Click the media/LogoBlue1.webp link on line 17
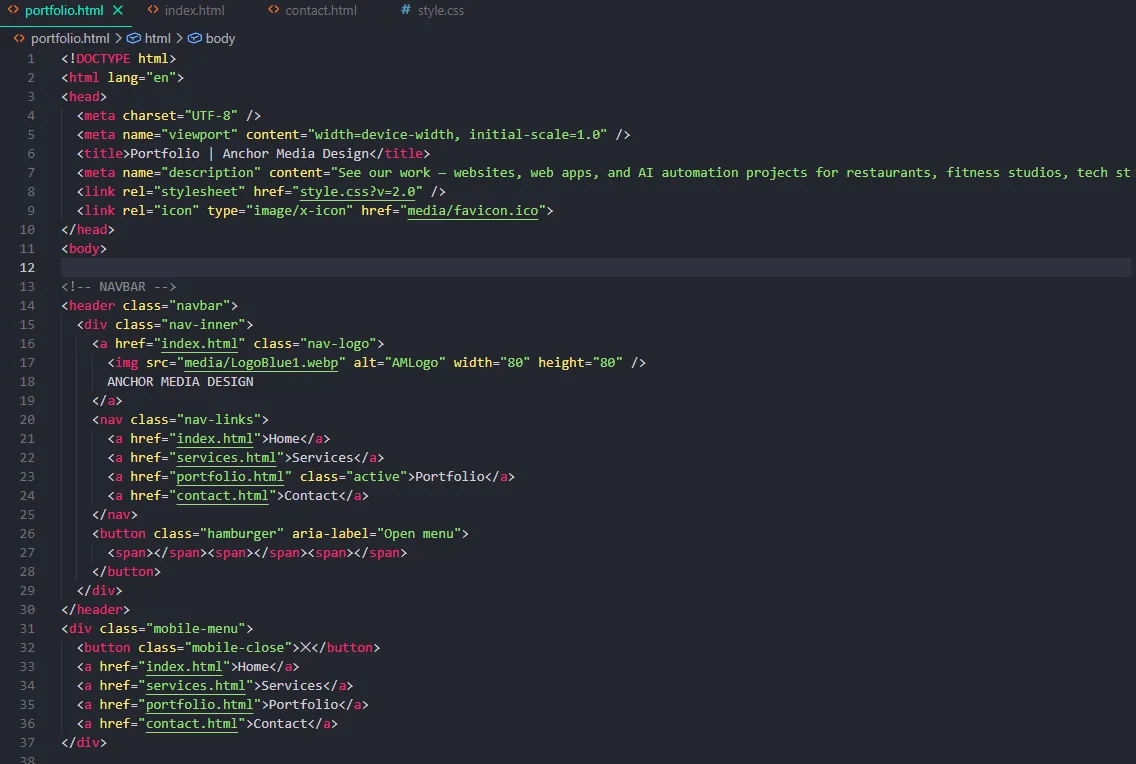The width and height of the screenshot is (1136, 764). (x=261, y=363)
